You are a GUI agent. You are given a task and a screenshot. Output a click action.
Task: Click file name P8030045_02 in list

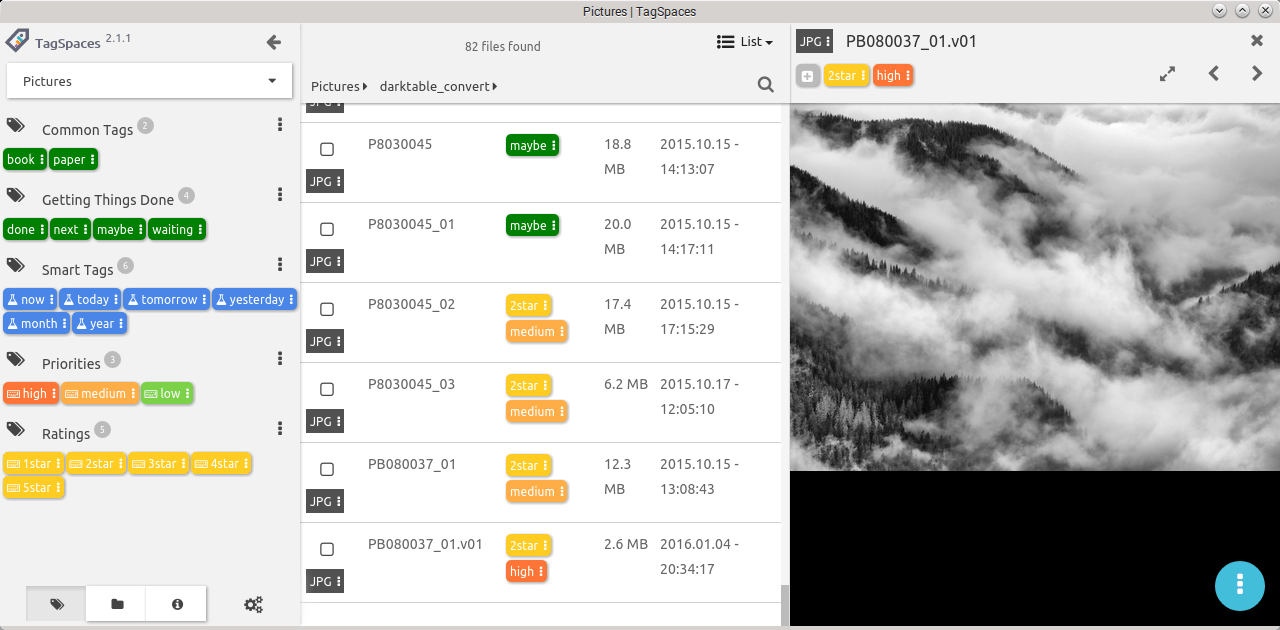tap(411, 305)
